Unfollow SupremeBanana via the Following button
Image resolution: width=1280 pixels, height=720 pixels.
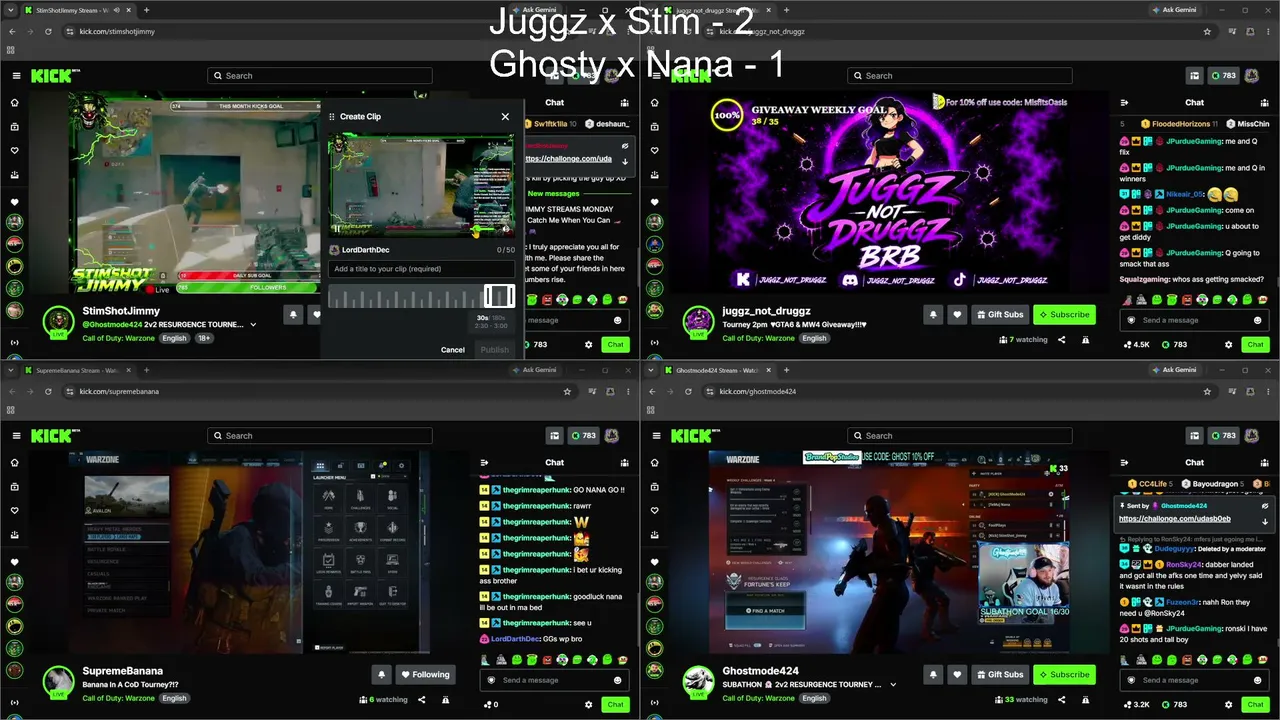(x=425, y=674)
